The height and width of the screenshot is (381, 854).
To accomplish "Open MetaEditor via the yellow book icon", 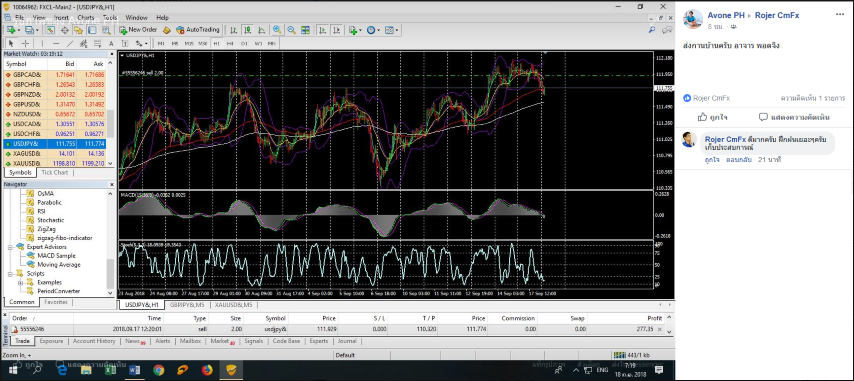I will pos(166,30).
